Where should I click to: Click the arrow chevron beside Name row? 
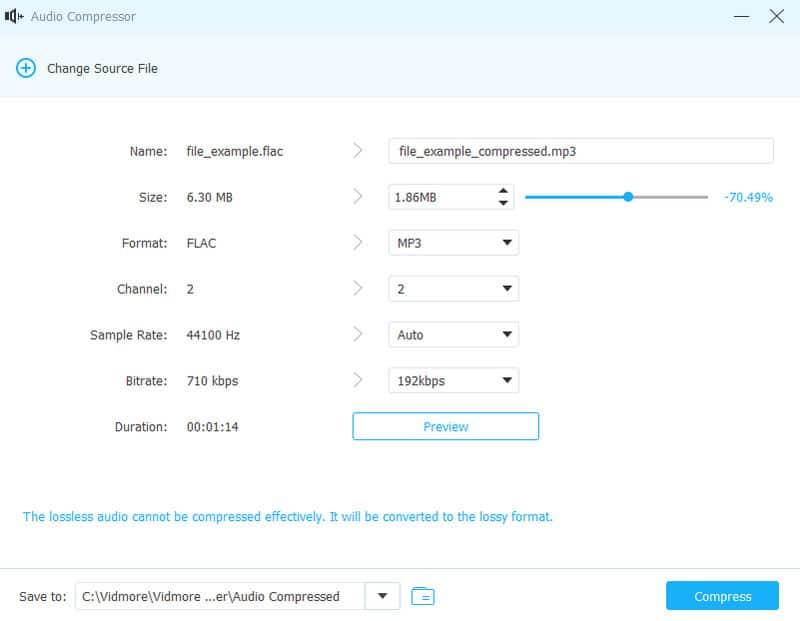pos(358,151)
